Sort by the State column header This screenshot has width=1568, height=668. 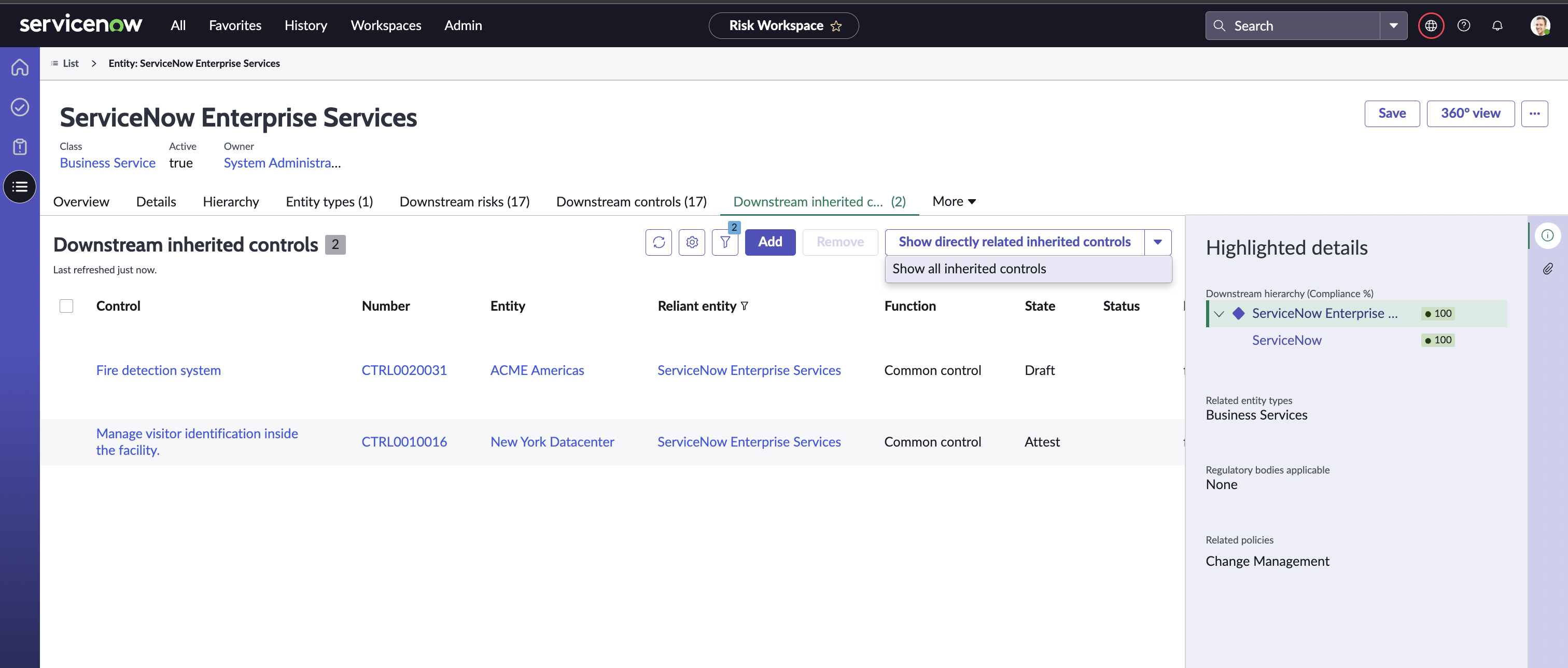pyautogui.click(x=1040, y=305)
